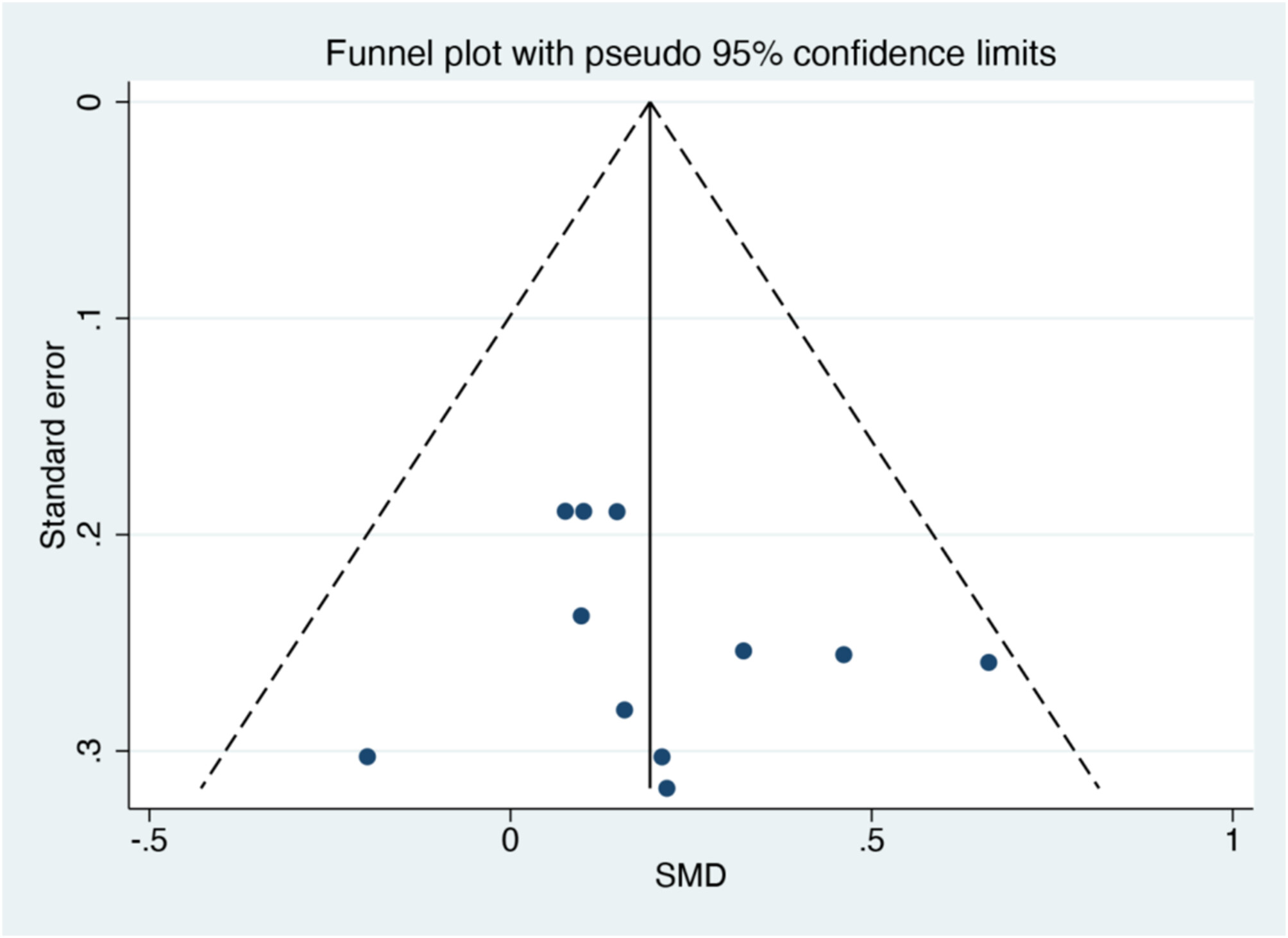Image resolution: width=1288 pixels, height=938 pixels.
Task: Click the data point near SMD 0.32
Action: 743,651
